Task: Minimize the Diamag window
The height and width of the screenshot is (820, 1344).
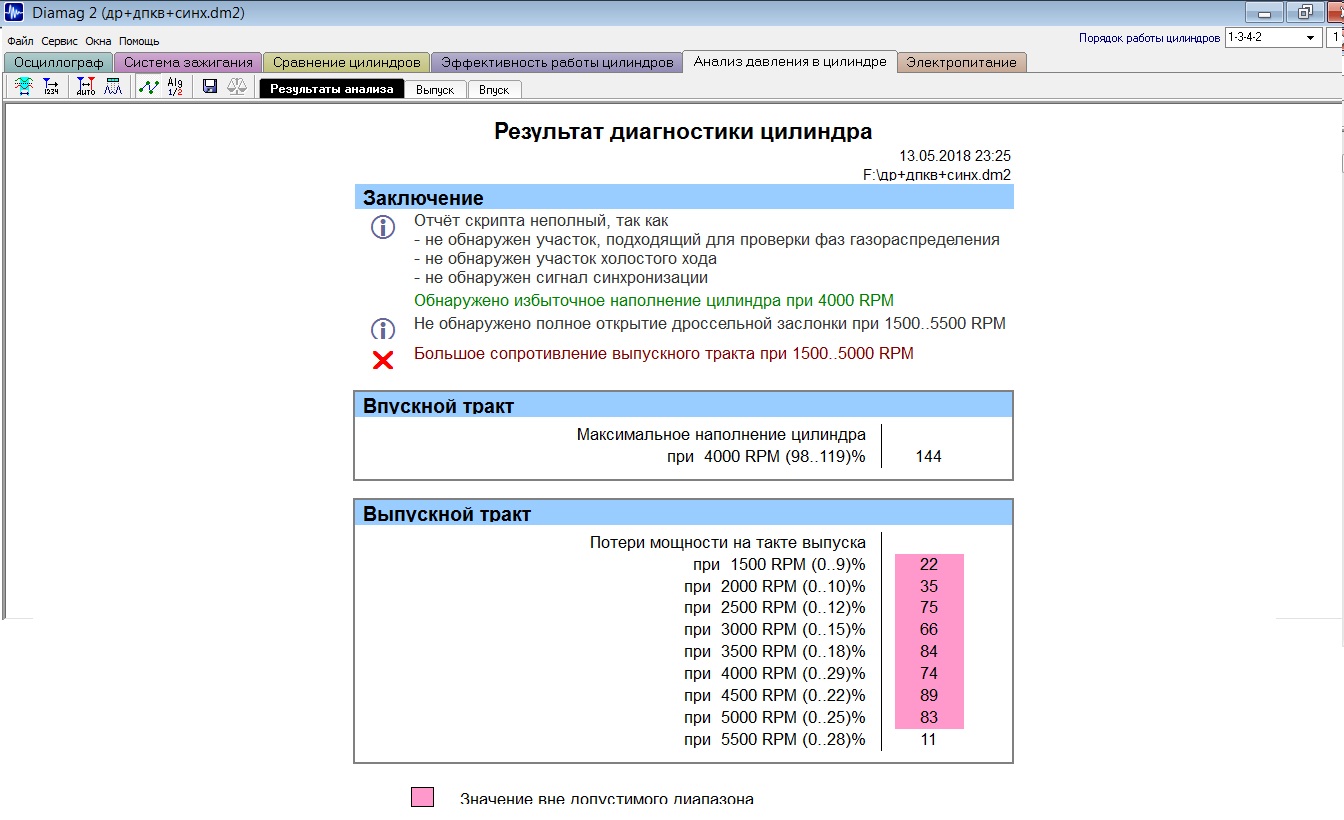Action: [x=1265, y=13]
